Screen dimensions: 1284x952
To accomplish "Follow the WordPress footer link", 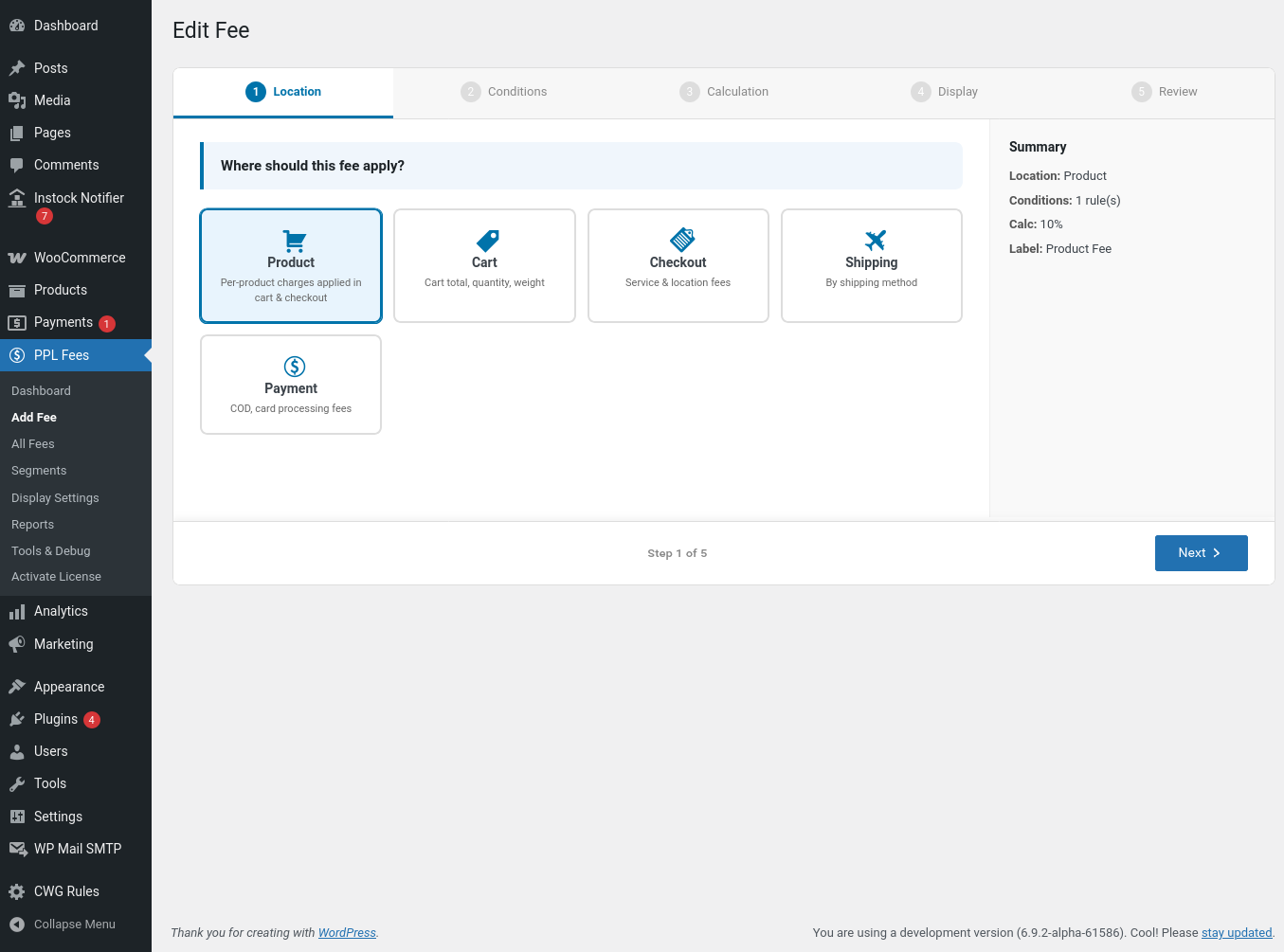I will [x=347, y=933].
